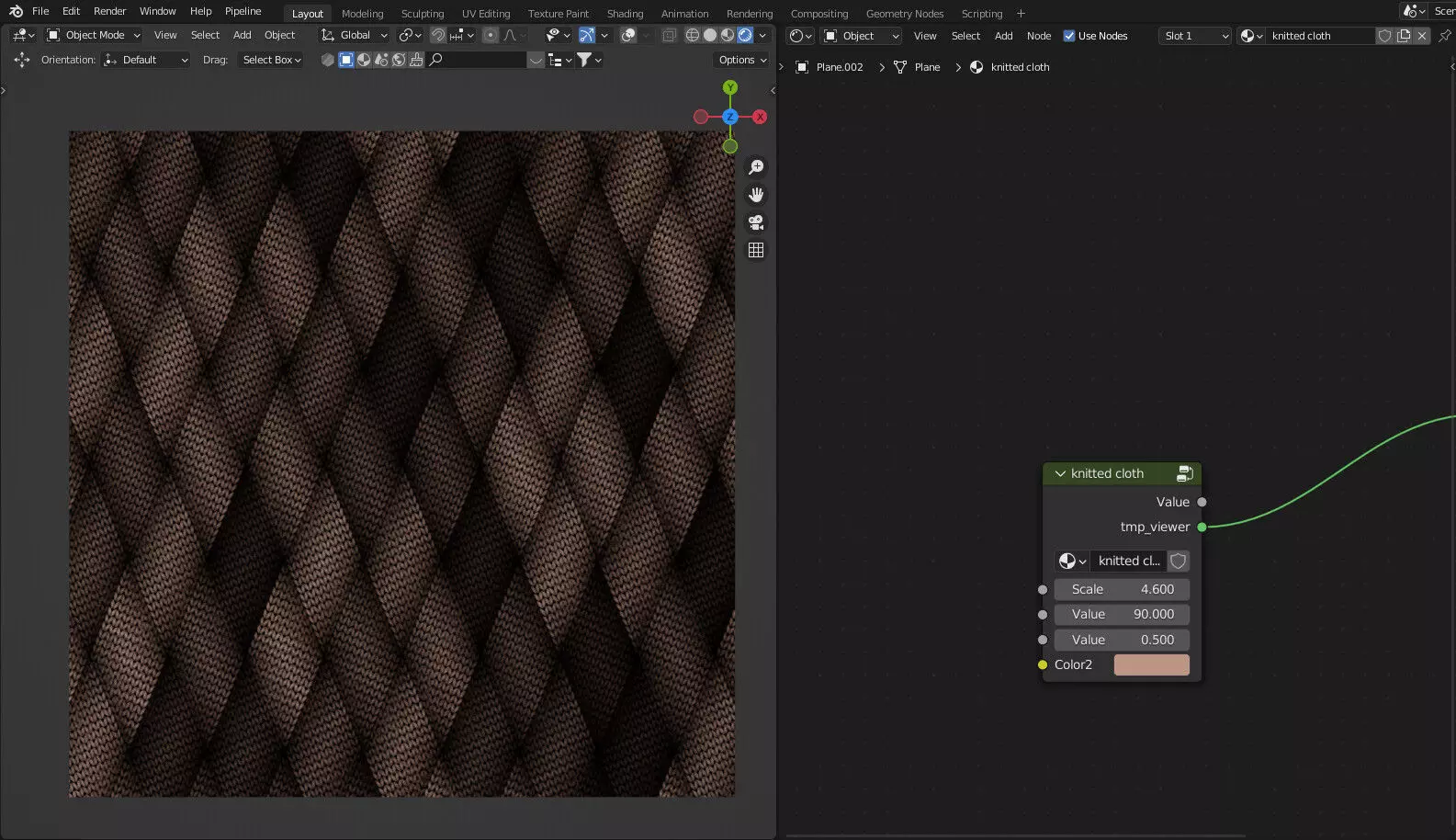Click the Blender logo menu icon

[16, 11]
